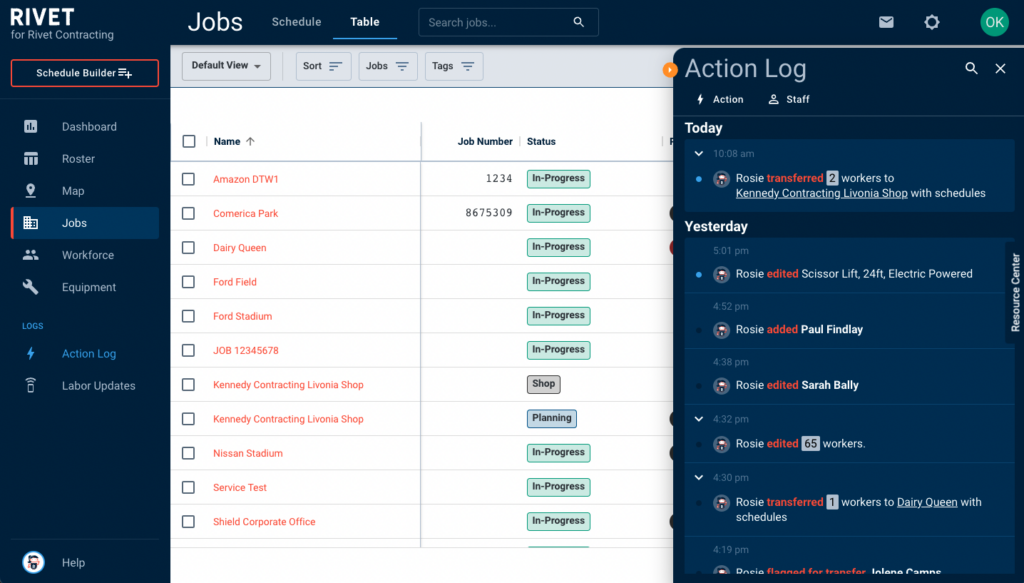Open Schedule Builder

click(x=85, y=73)
